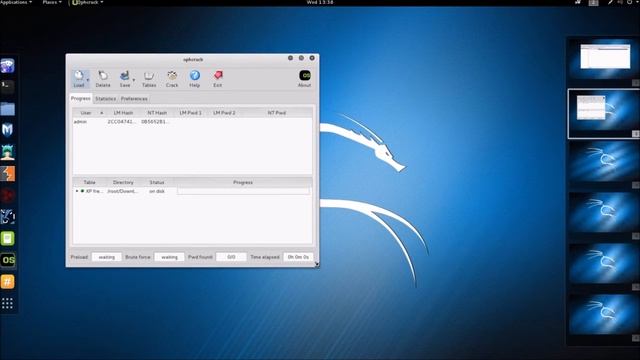Open the Places menu in top bar
Image resolution: width=640 pixels, height=360 pixels.
[52, 2]
